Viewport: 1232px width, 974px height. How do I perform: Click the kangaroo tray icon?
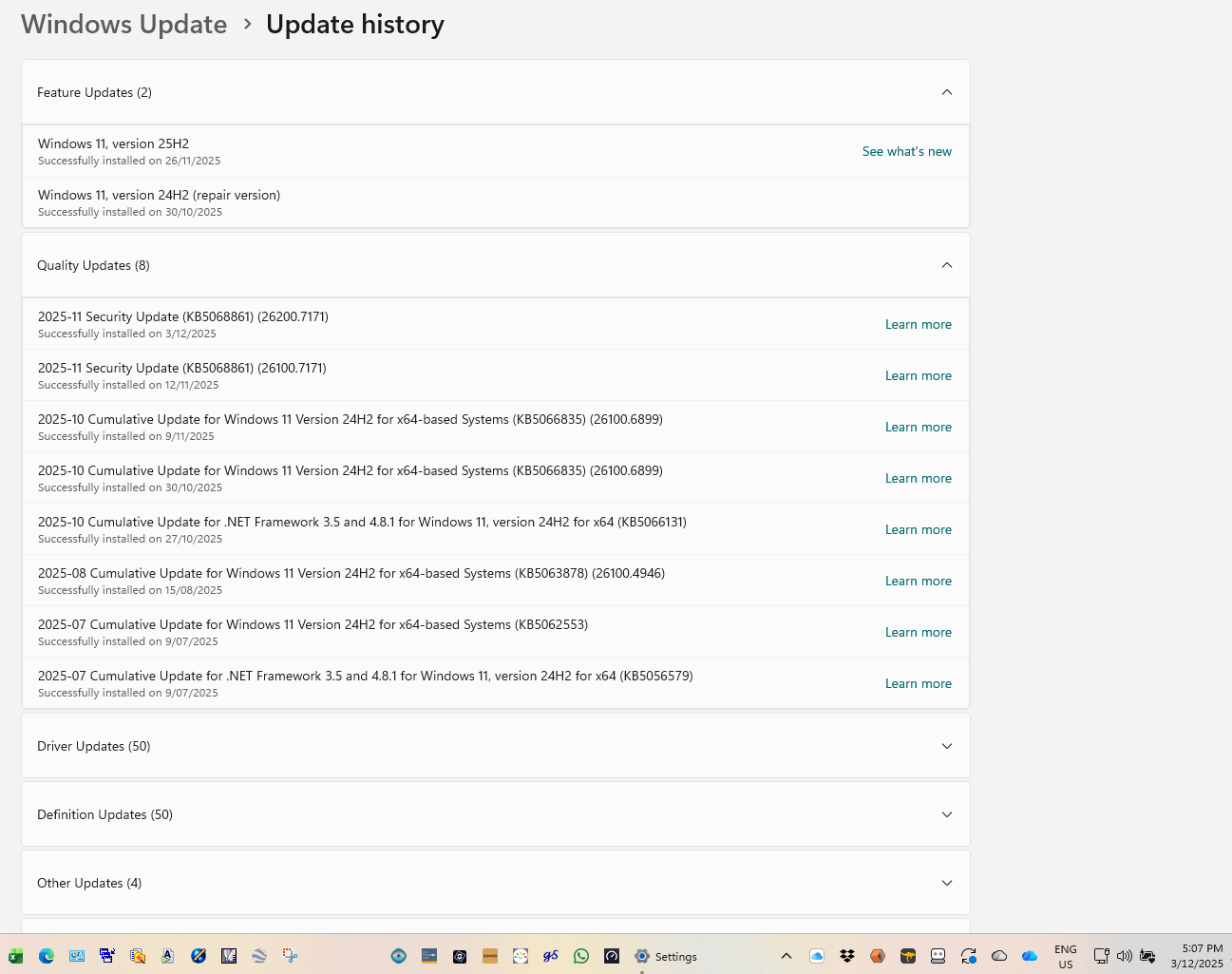(x=908, y=956)
